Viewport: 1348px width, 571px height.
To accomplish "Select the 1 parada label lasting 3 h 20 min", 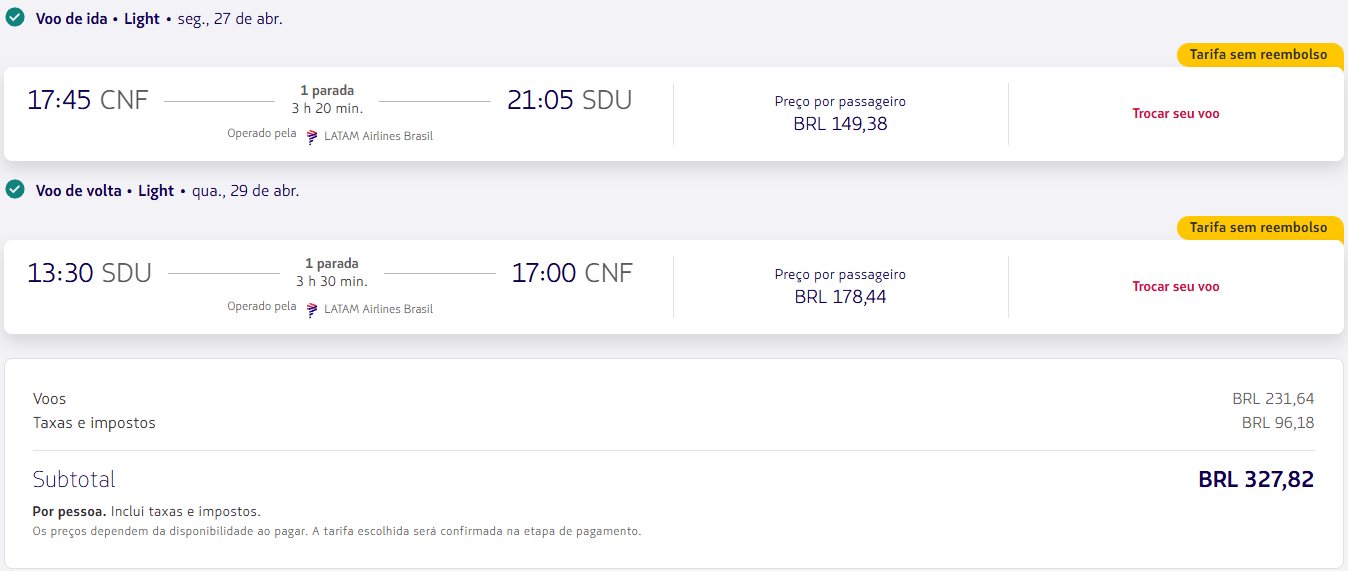I will coord(327,91).
